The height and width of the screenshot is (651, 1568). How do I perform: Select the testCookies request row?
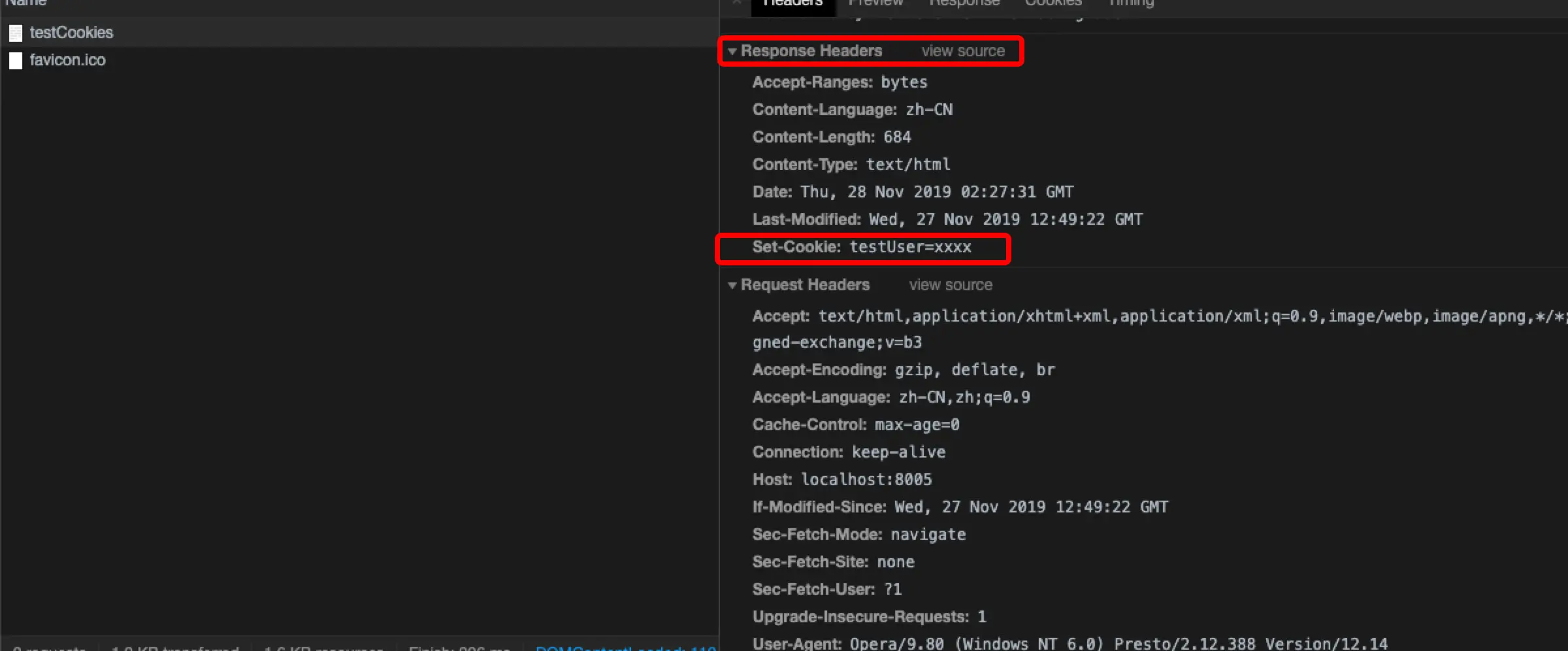[x=359, y=33]
